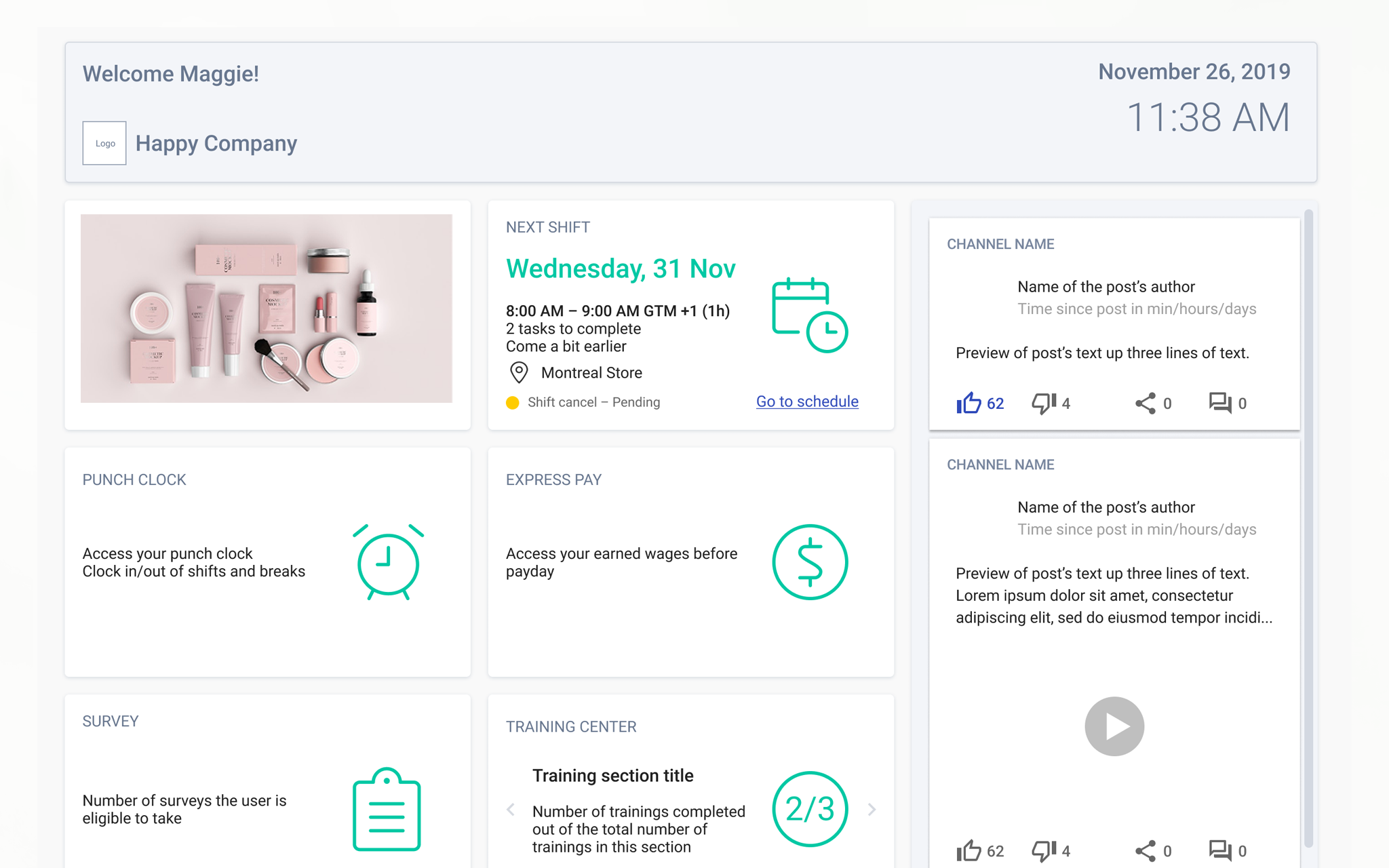The image size is (1389, 868).
Task: Click the express pay dollar icon
Action: [x=810, y=562]
